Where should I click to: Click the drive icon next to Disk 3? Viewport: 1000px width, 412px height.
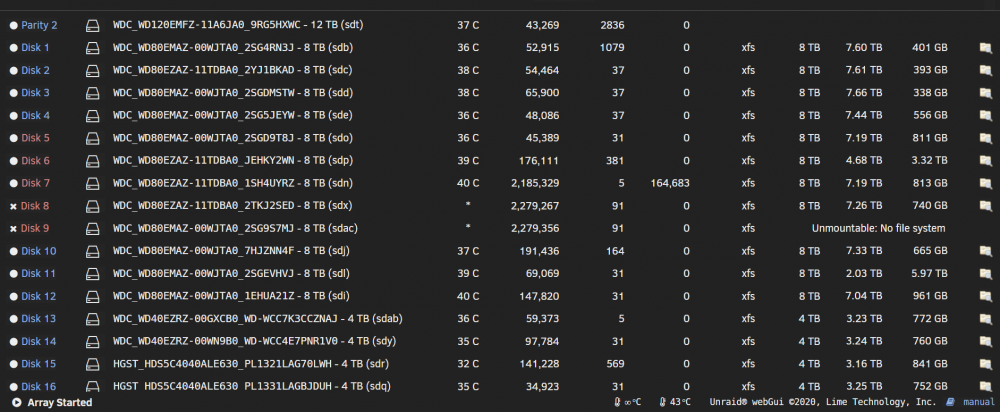(x=93, y=93)
